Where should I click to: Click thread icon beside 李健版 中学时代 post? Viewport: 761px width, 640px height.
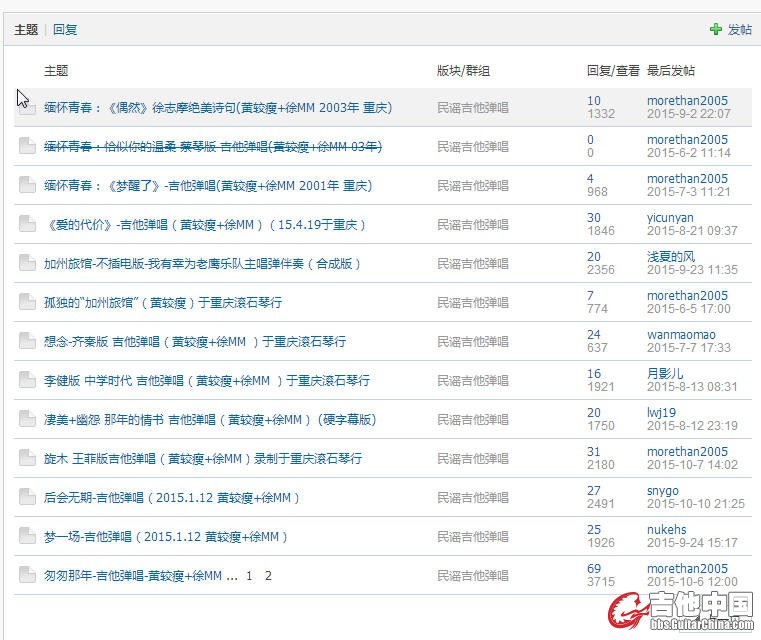pos(27,381)
